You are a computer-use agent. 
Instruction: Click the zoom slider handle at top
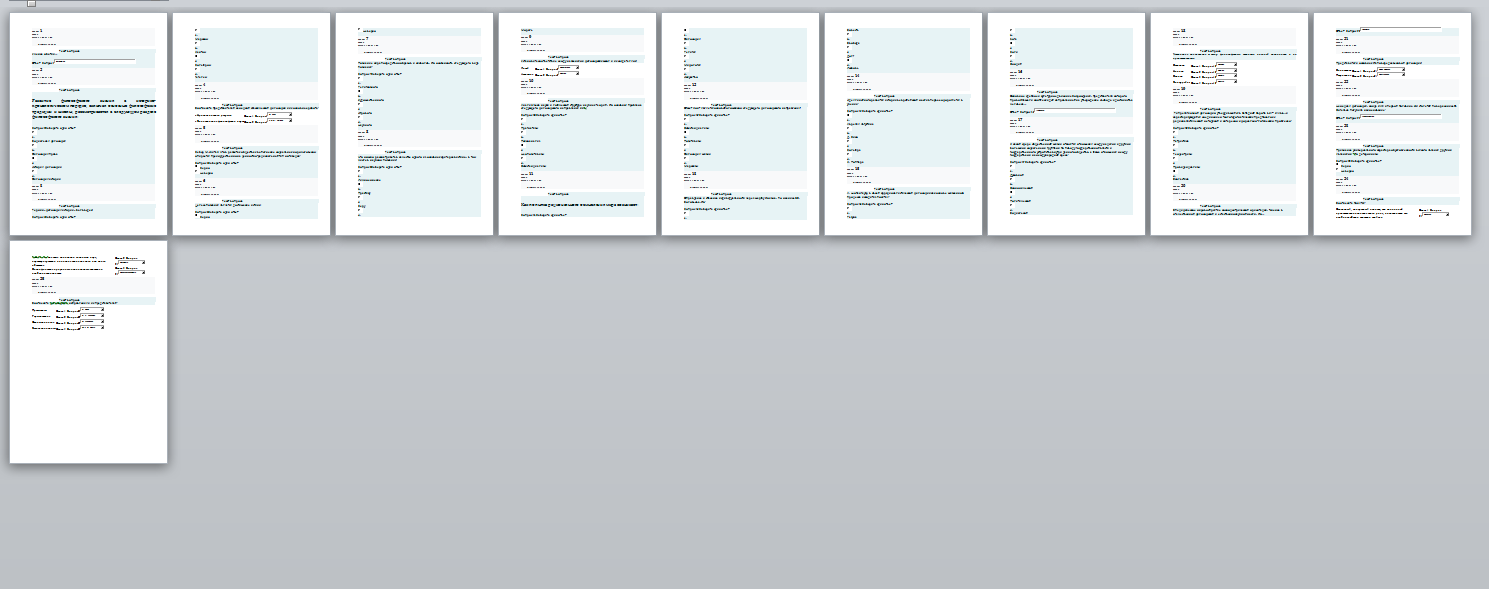[x=31, y=3]
